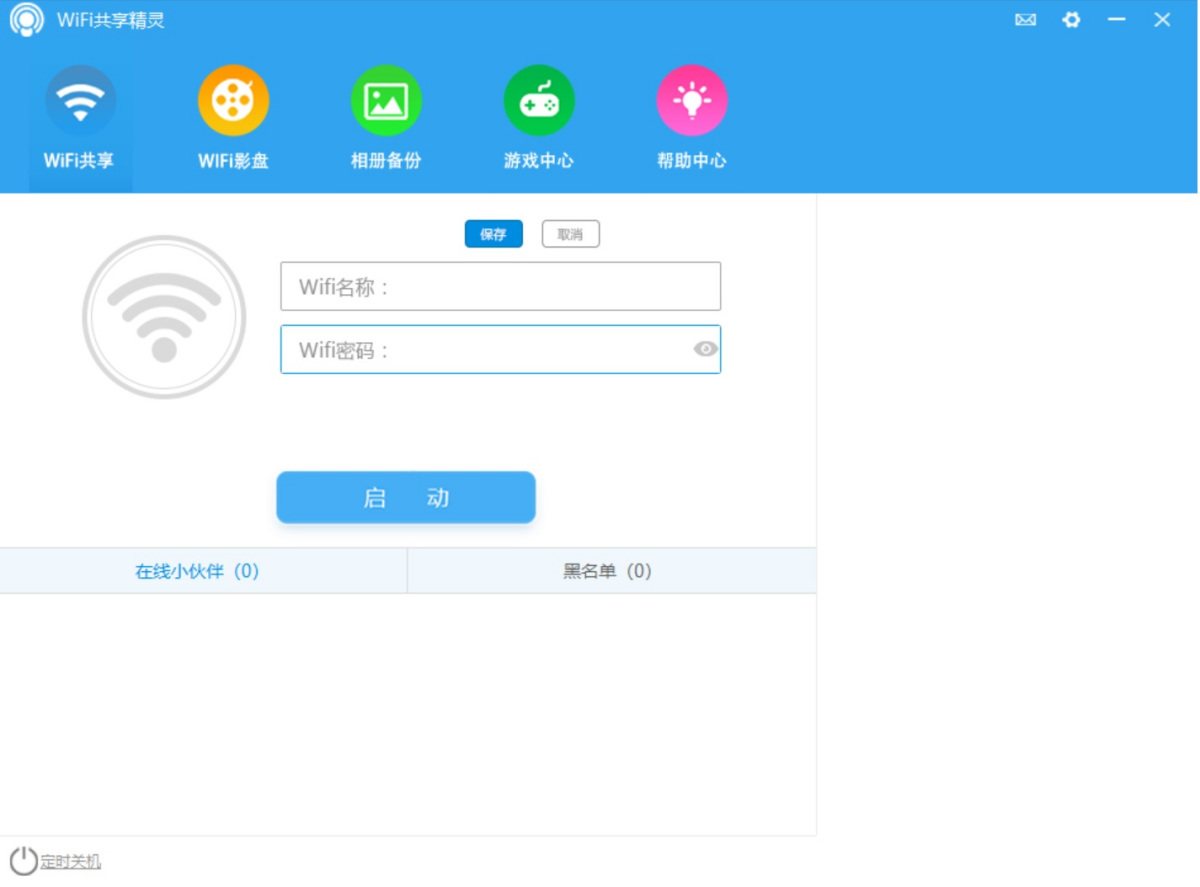Viewport: 1200px width, 887px height.
Task: Open the settings gear icon
Action: click(x=1070, y=19)
